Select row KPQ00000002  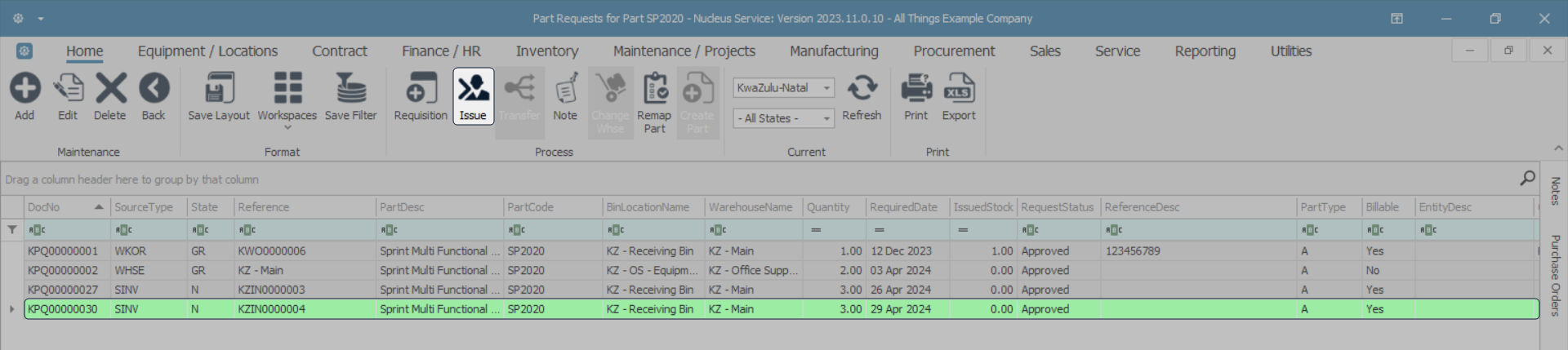point(782,270)
